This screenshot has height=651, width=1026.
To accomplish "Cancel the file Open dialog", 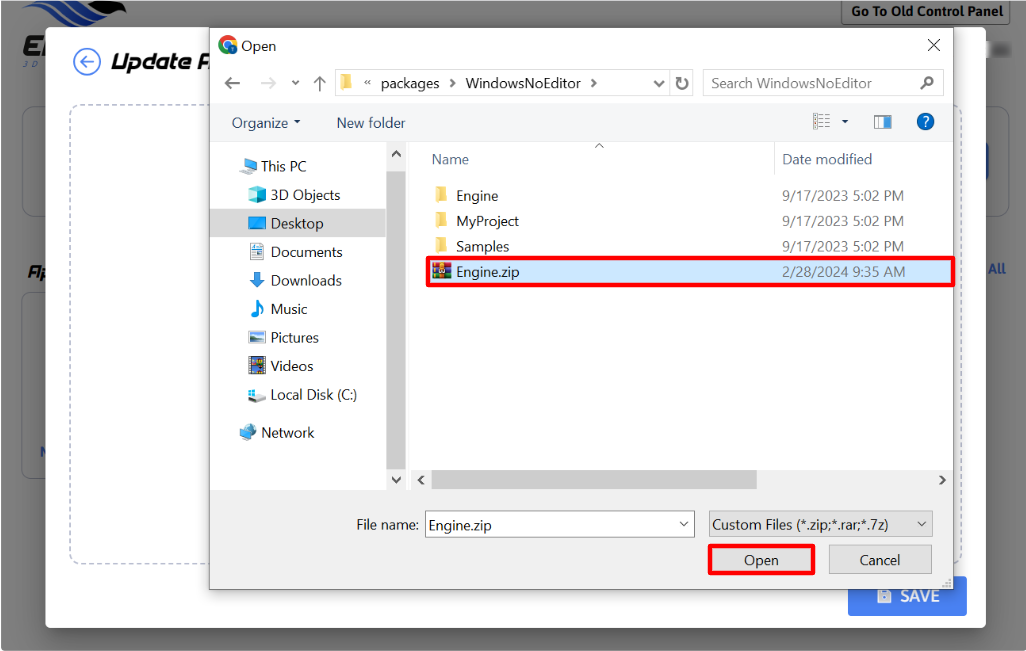I will click(880, 560).
